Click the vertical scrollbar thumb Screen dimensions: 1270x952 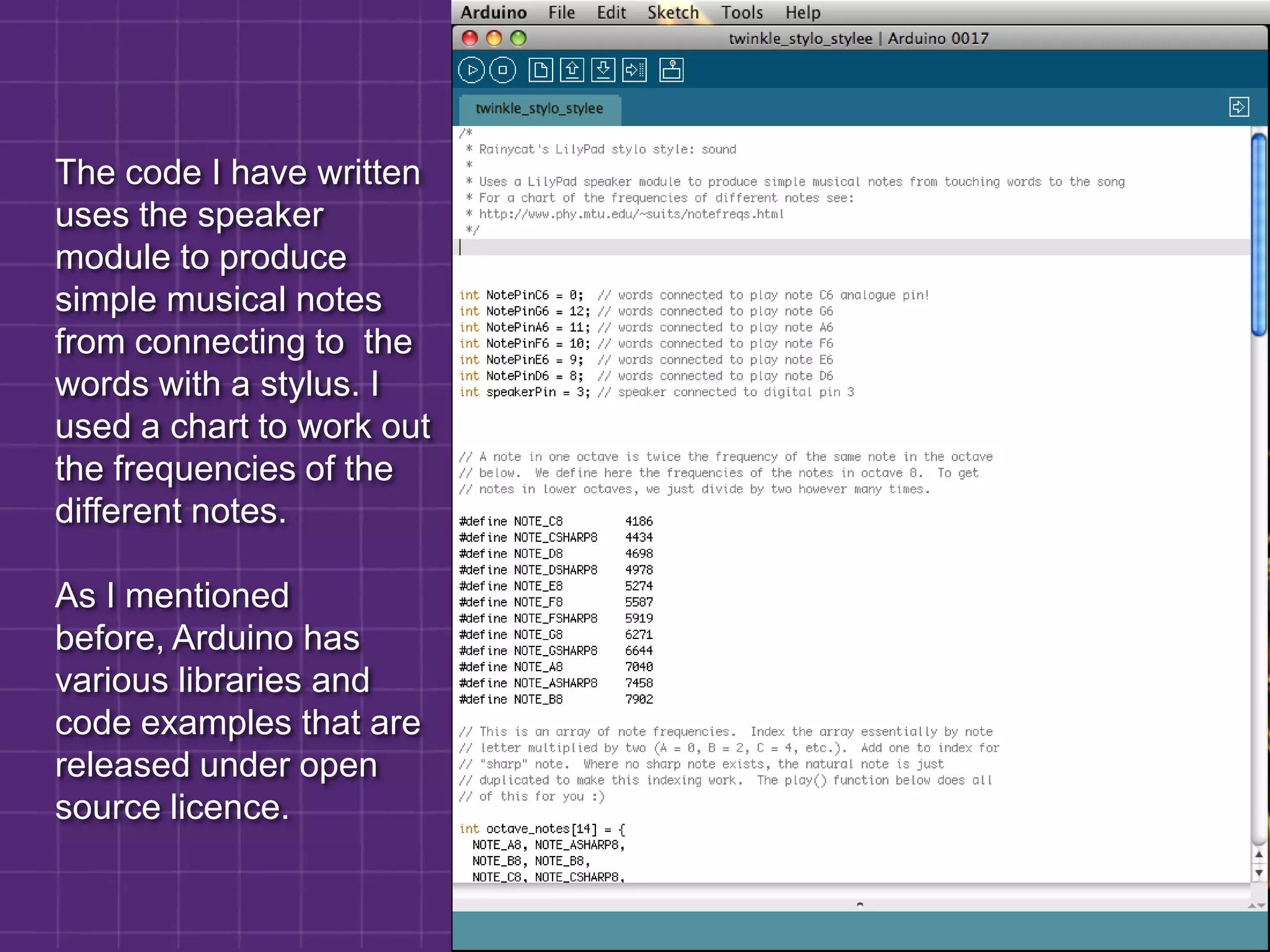[x=1259, y=235]
